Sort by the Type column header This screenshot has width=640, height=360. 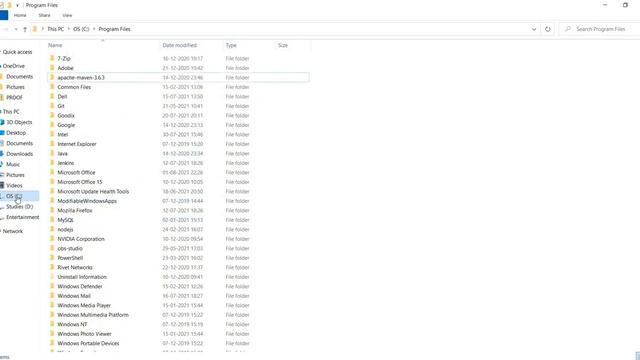click(231, 45)
